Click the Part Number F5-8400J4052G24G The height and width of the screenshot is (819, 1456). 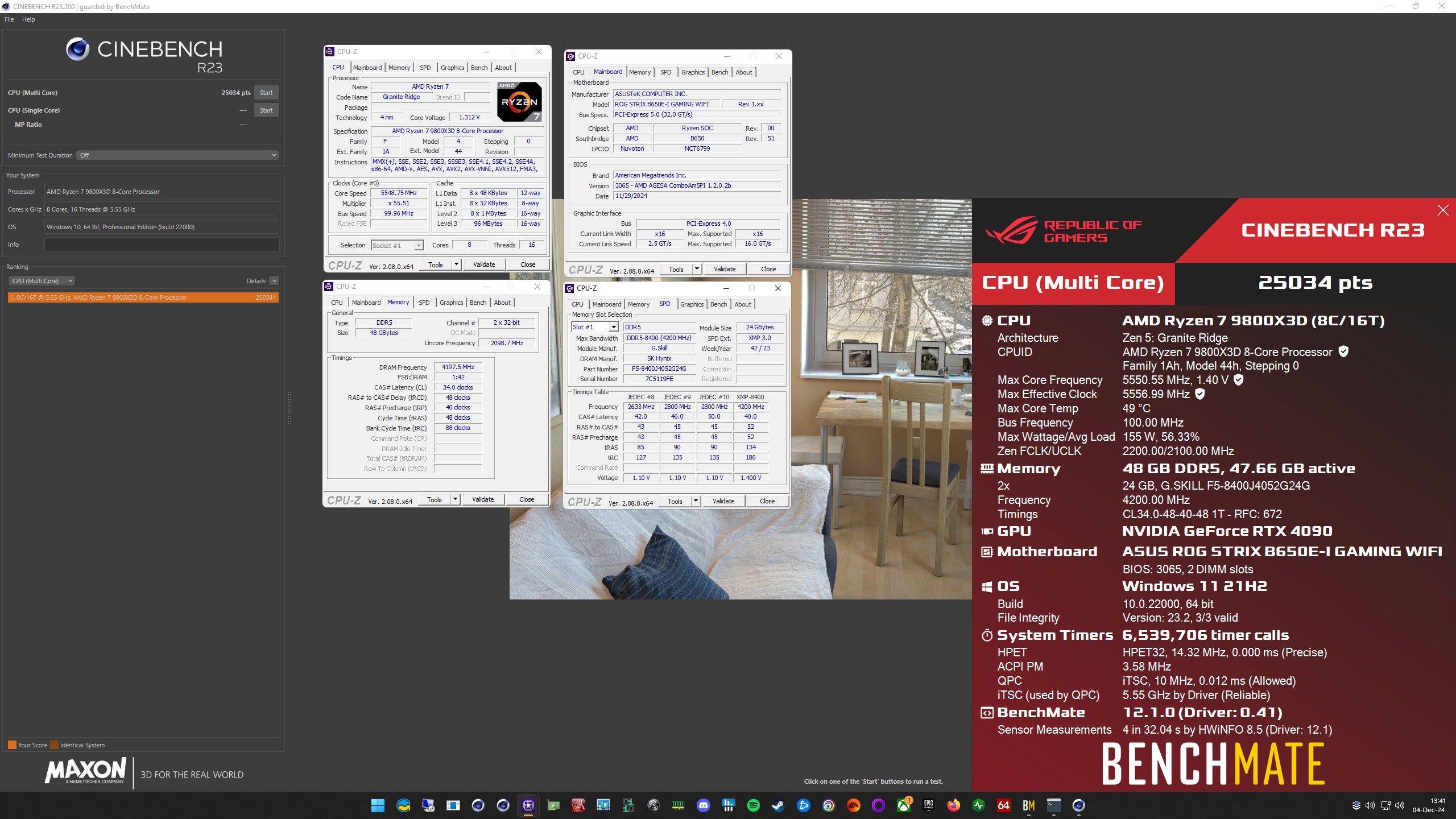(659, 369)
